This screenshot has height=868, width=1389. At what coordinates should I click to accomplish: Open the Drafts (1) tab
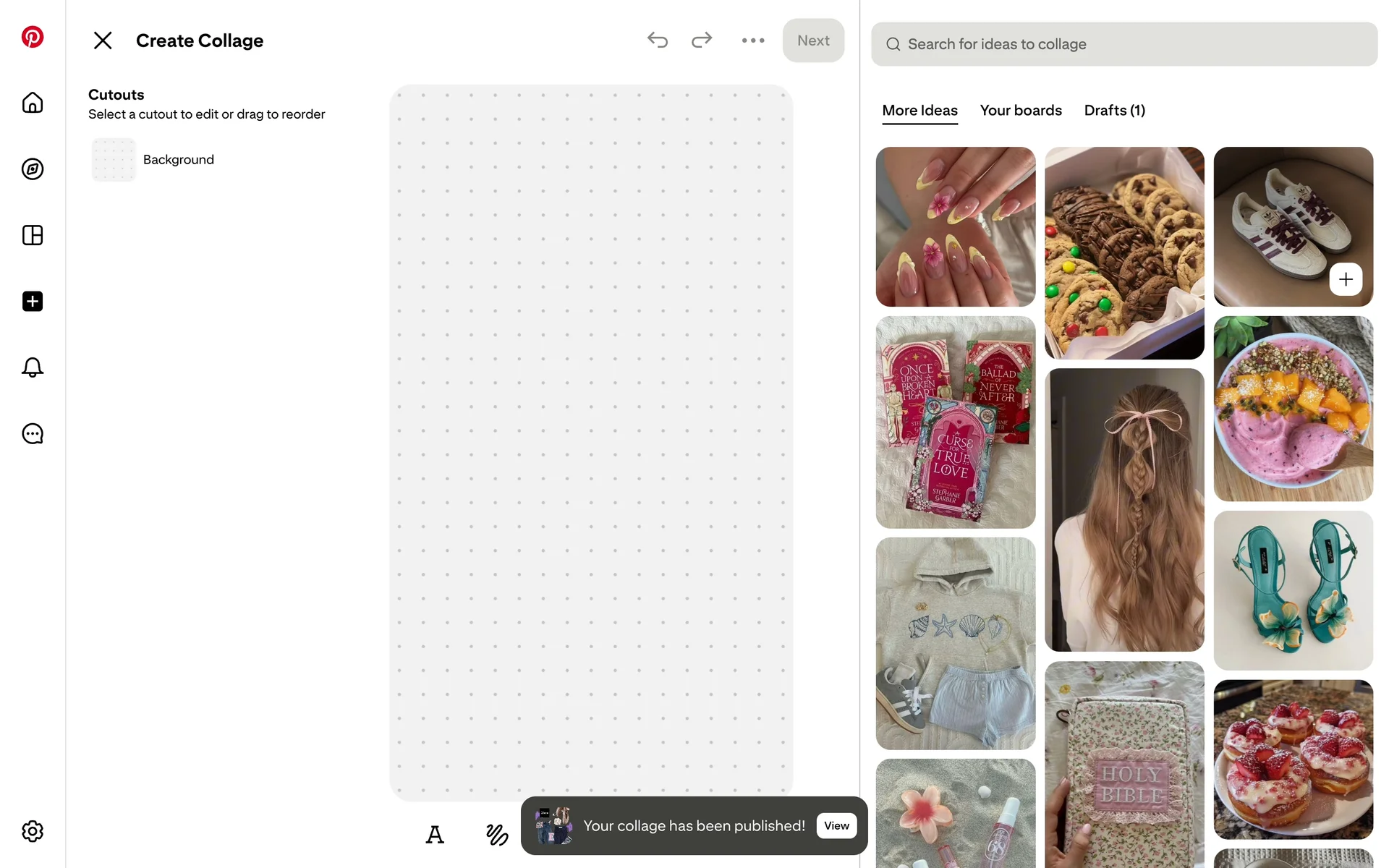(1114, 111)
